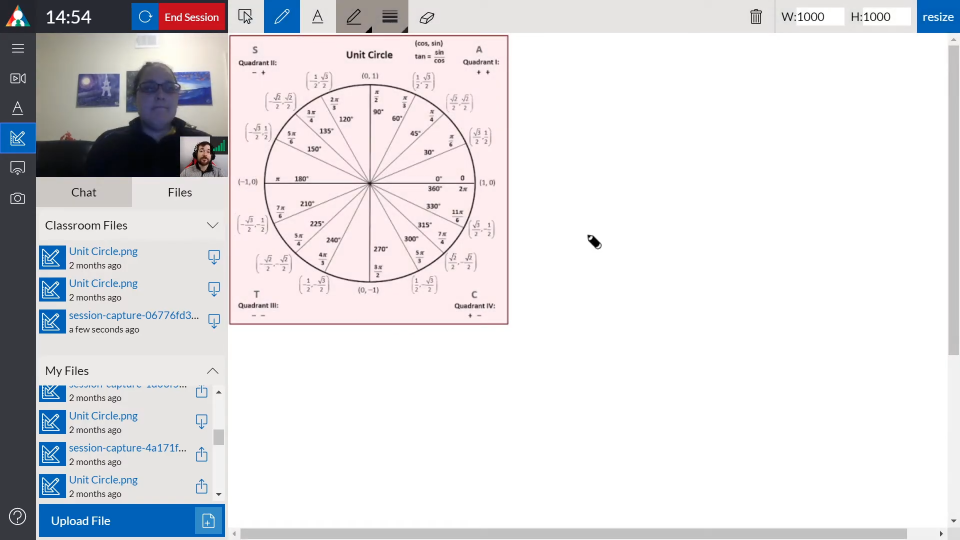Collapse the Classroom Files section
This screenshot has height=540, width=960.
click(212, 225)
